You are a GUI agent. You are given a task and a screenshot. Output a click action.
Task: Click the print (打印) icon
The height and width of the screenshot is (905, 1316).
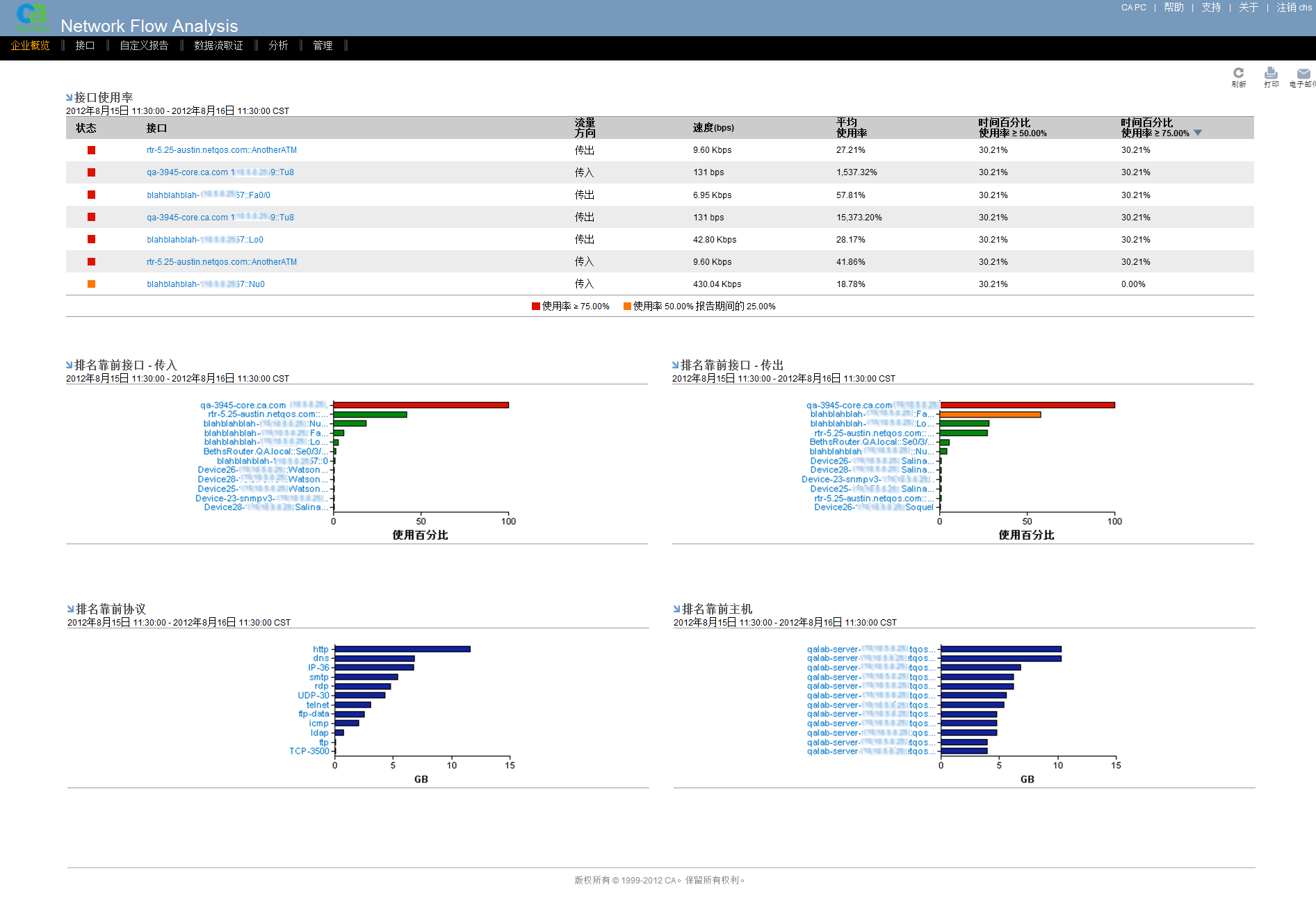click(x=1271, y=73)
